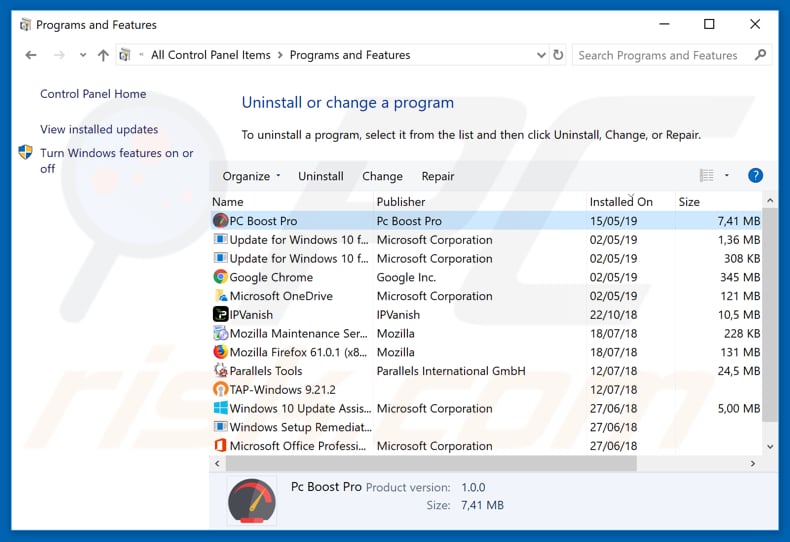Click the IPVanish app icon

(221, 314)
